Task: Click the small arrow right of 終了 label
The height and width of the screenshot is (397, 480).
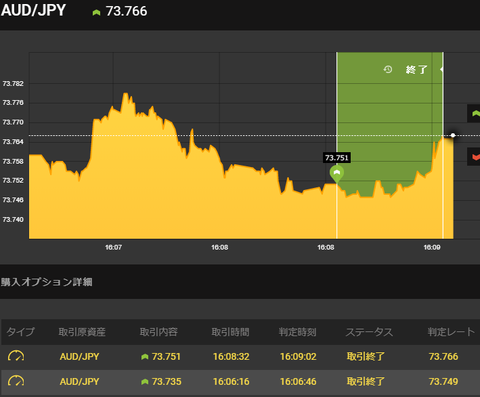Action: click(x=442, y=69)
